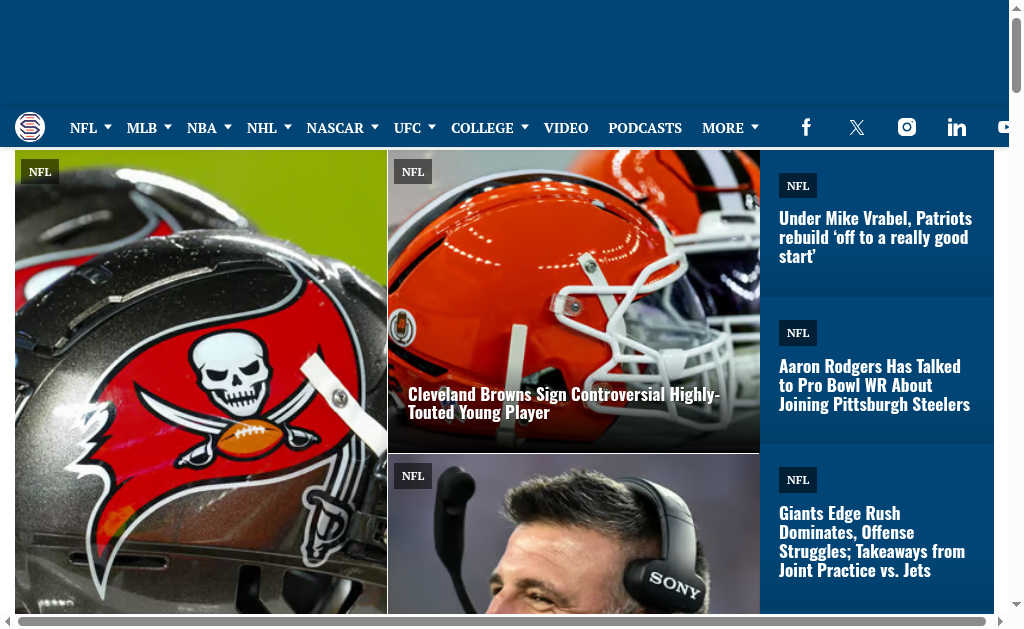
Task: Open the NASCAR menu item
Action: [x=335, y=128]
